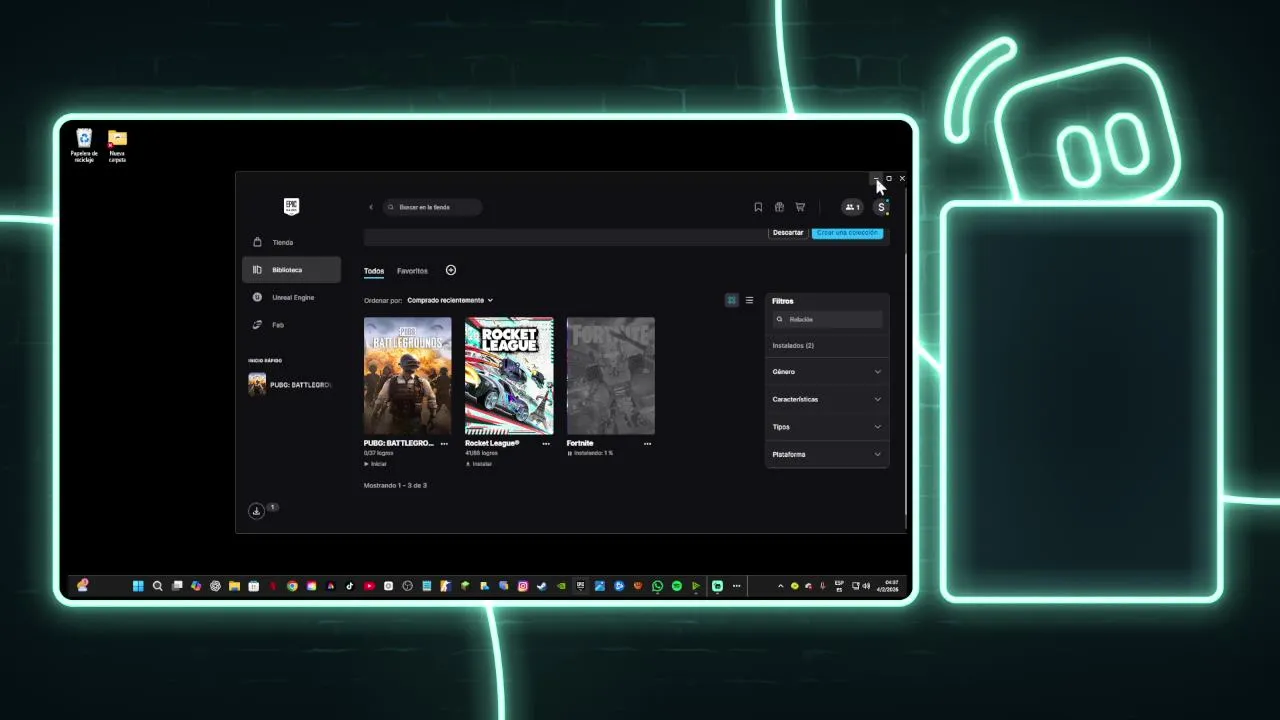Screen dimensions: 1280x720
Task: Open Fab in the sidebar
Action: (291, 325)
